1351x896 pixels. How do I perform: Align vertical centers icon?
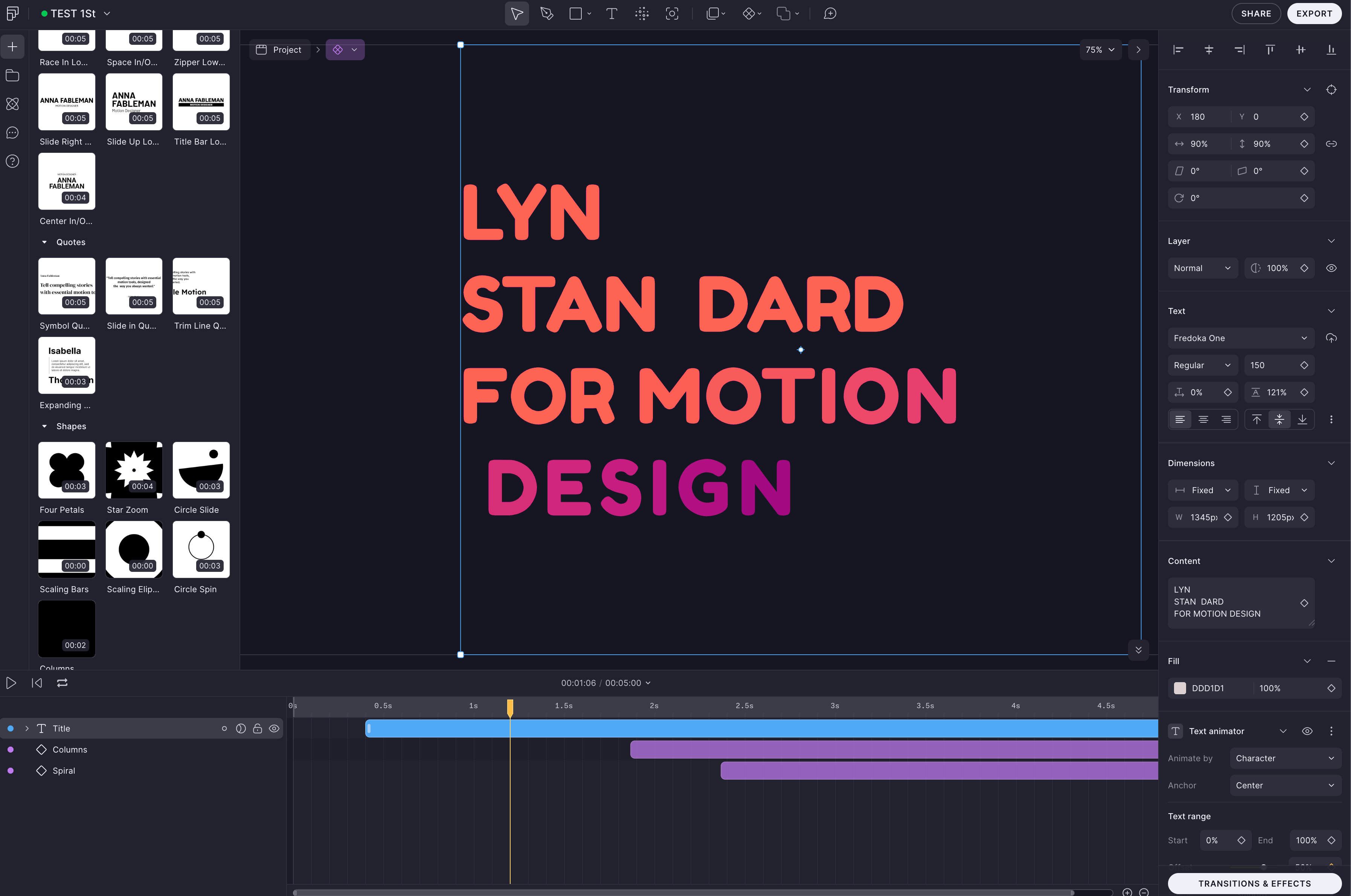(x=1301, y=50)
